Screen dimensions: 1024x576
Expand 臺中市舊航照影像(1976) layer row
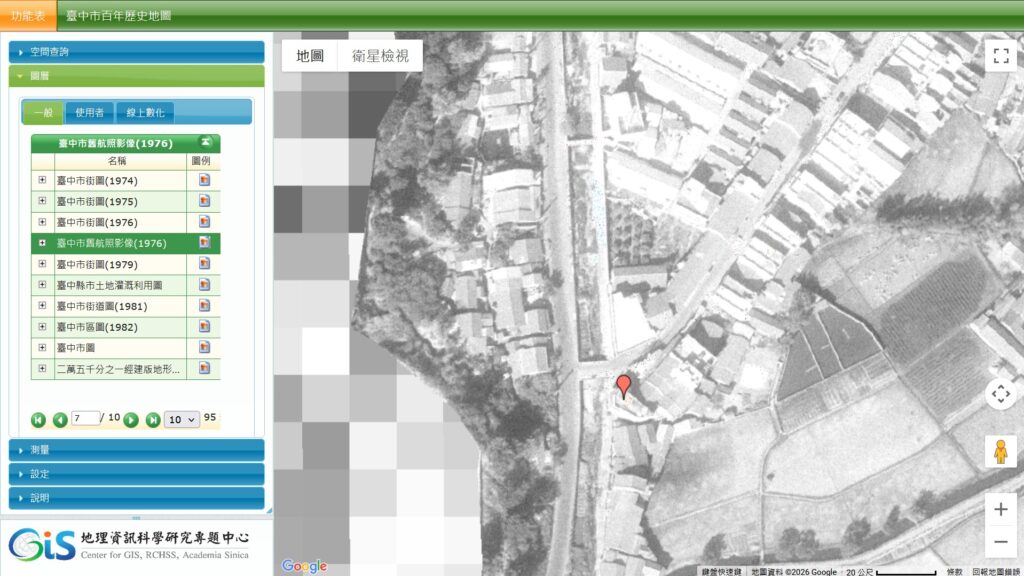42,242
